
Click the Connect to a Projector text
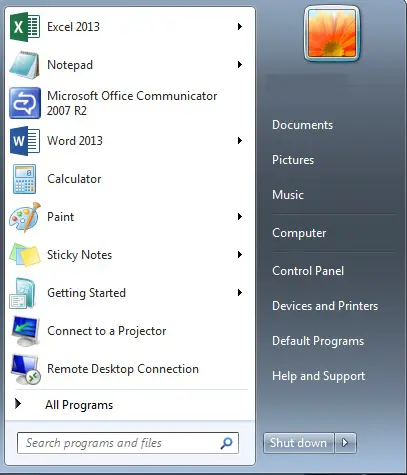tap(107, 331)
